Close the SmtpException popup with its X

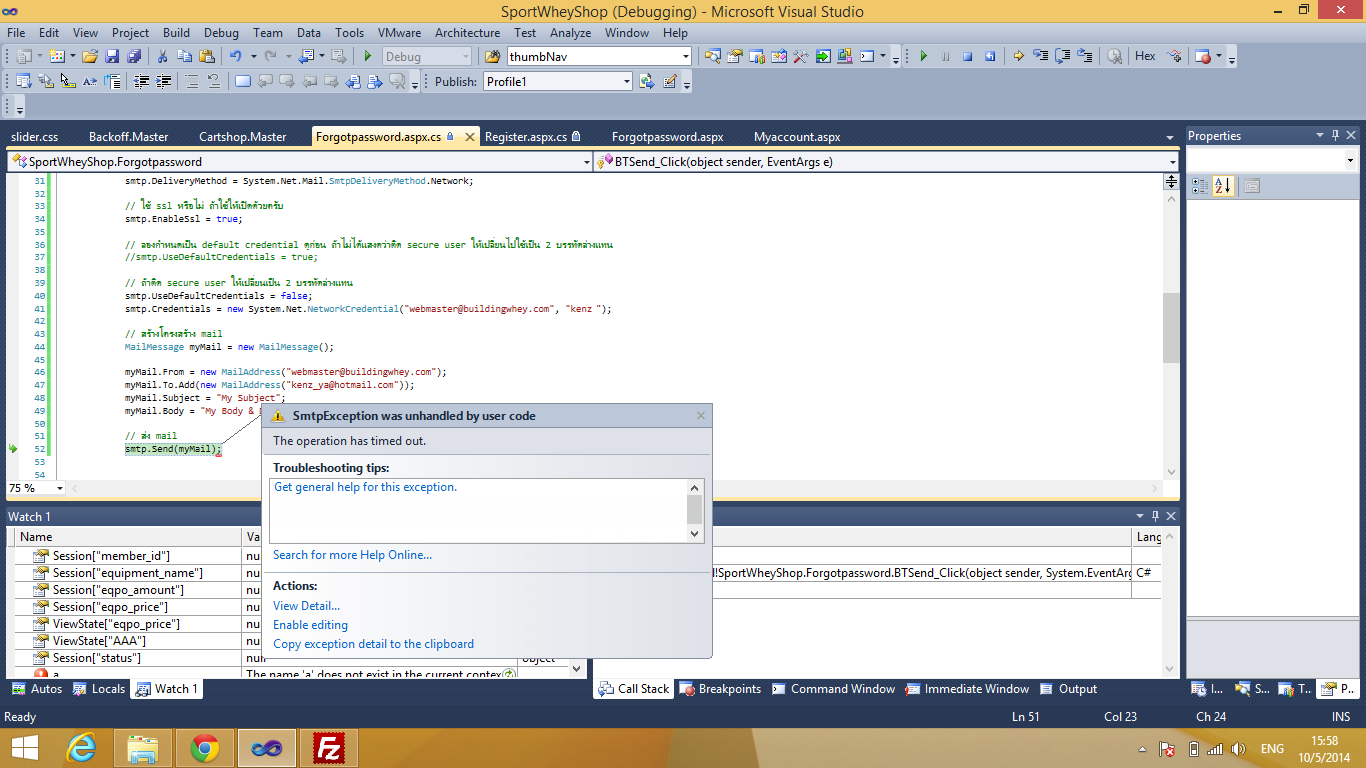[701, 415]
